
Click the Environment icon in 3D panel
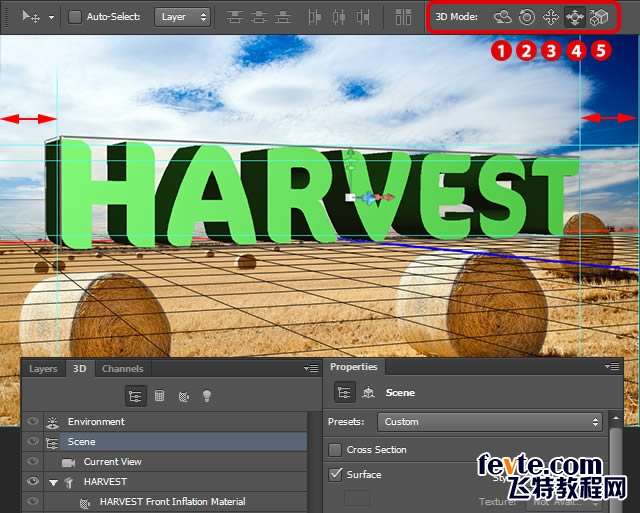tap(52, 422)
